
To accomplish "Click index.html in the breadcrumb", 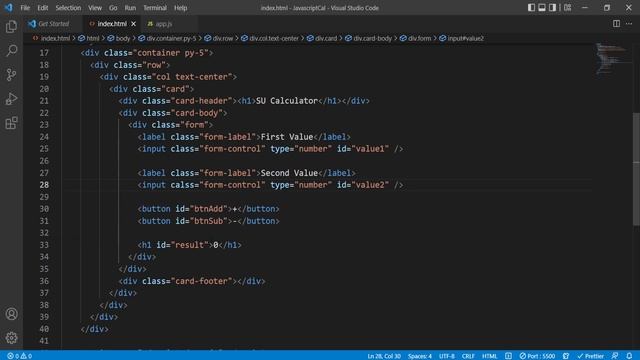I will click(56, 38).
